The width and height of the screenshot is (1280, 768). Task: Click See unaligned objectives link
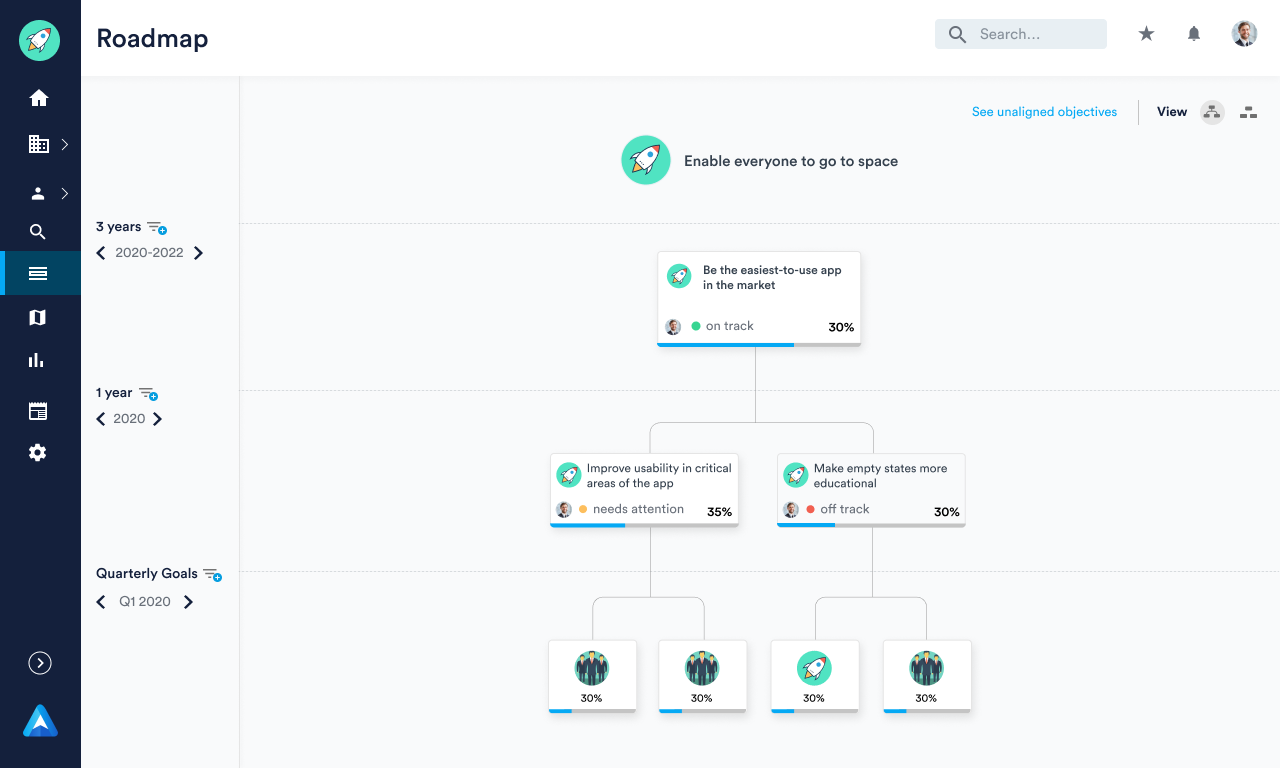(1044, 112)
